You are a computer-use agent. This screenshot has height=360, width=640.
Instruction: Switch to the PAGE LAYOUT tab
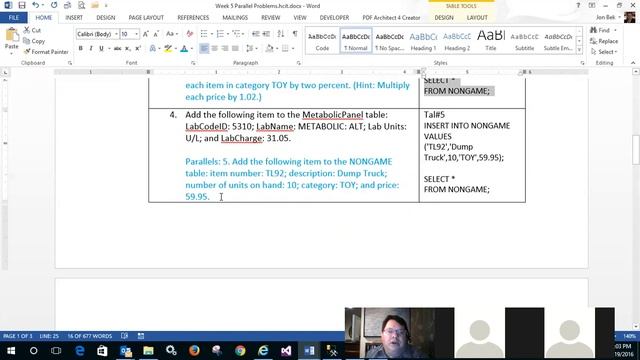click(x=146, y=18)
